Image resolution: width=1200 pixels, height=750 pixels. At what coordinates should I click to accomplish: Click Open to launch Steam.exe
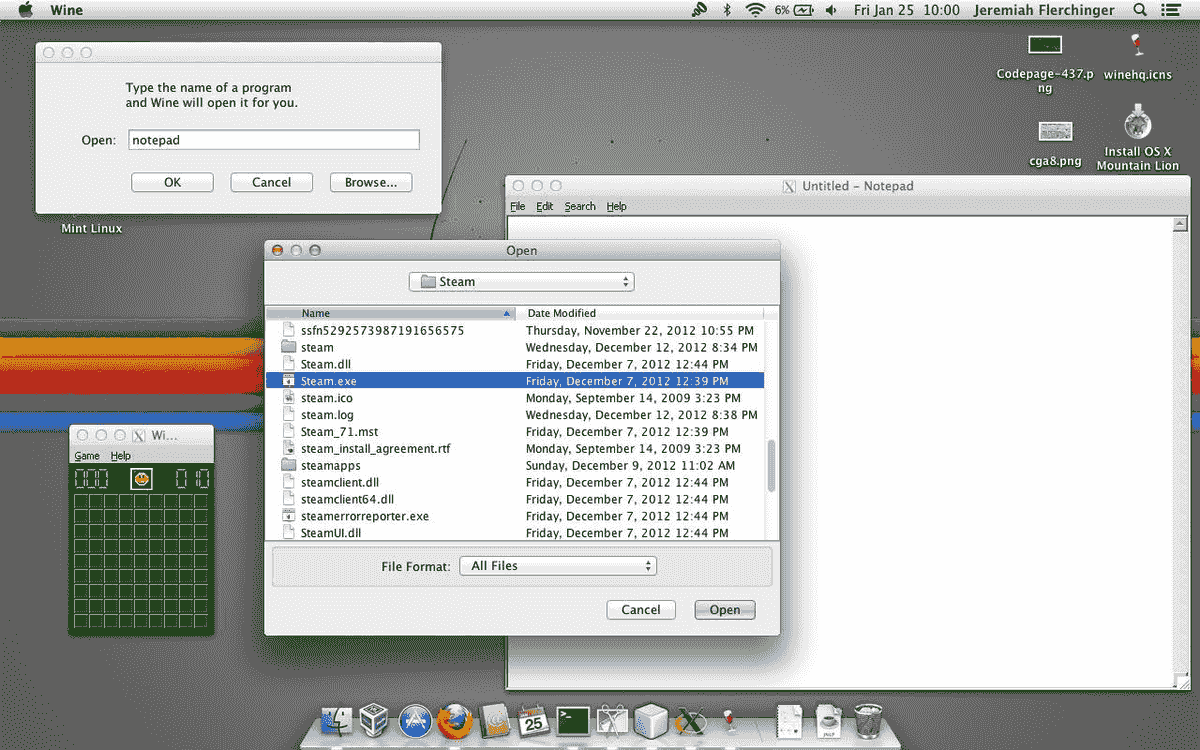point(724,609)
